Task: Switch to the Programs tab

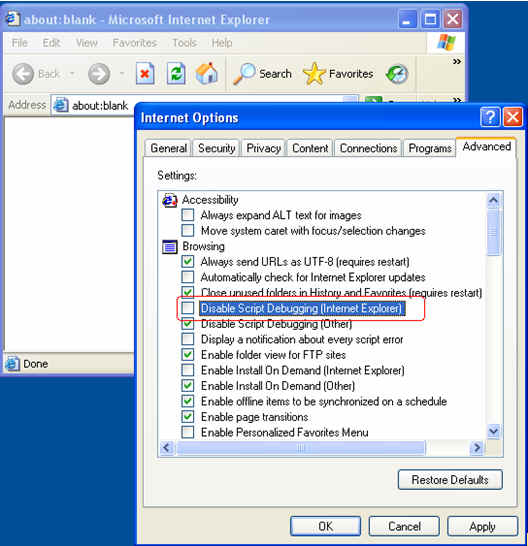Action: click(430, 148)
